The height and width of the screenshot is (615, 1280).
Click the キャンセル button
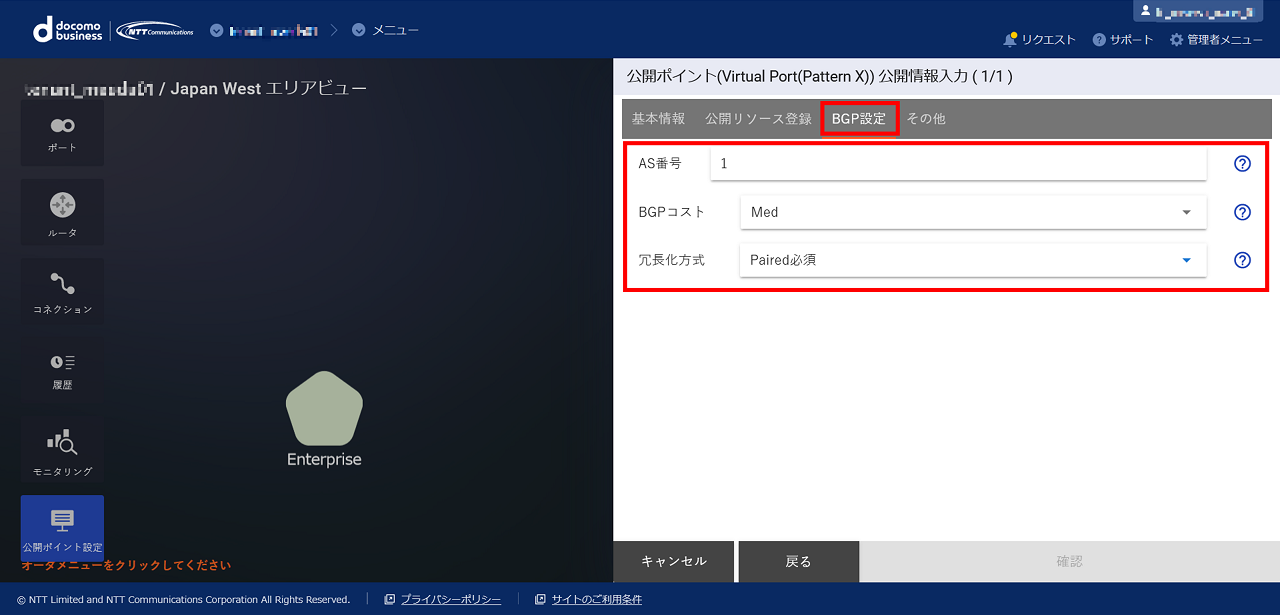[674, 562]
